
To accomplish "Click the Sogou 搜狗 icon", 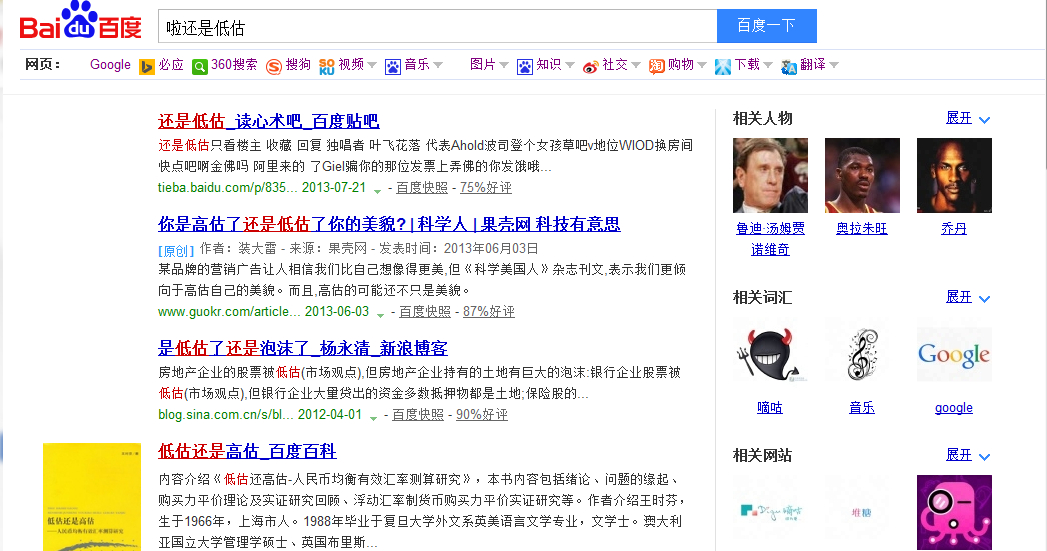I will pyautogui.click(x=274, y=66).
